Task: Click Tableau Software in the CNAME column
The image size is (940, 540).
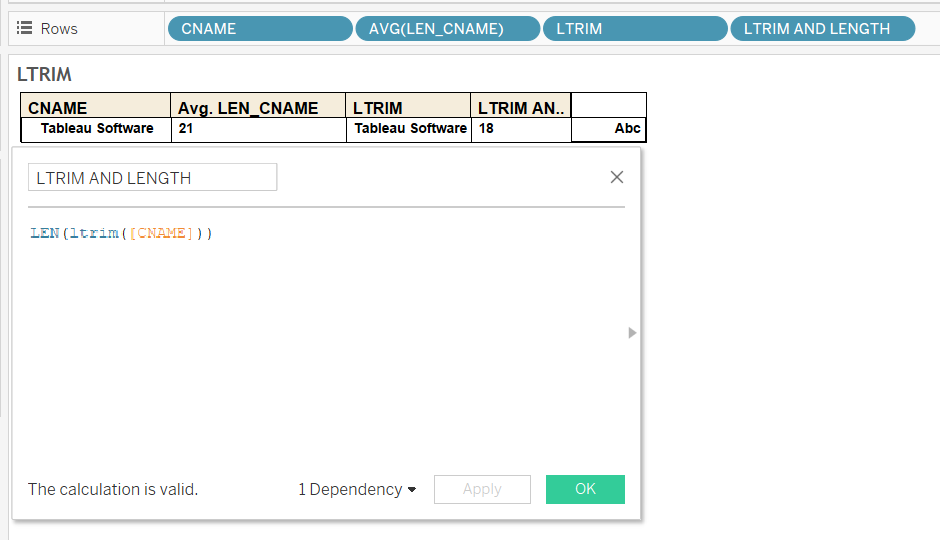Action: [97, 128]
